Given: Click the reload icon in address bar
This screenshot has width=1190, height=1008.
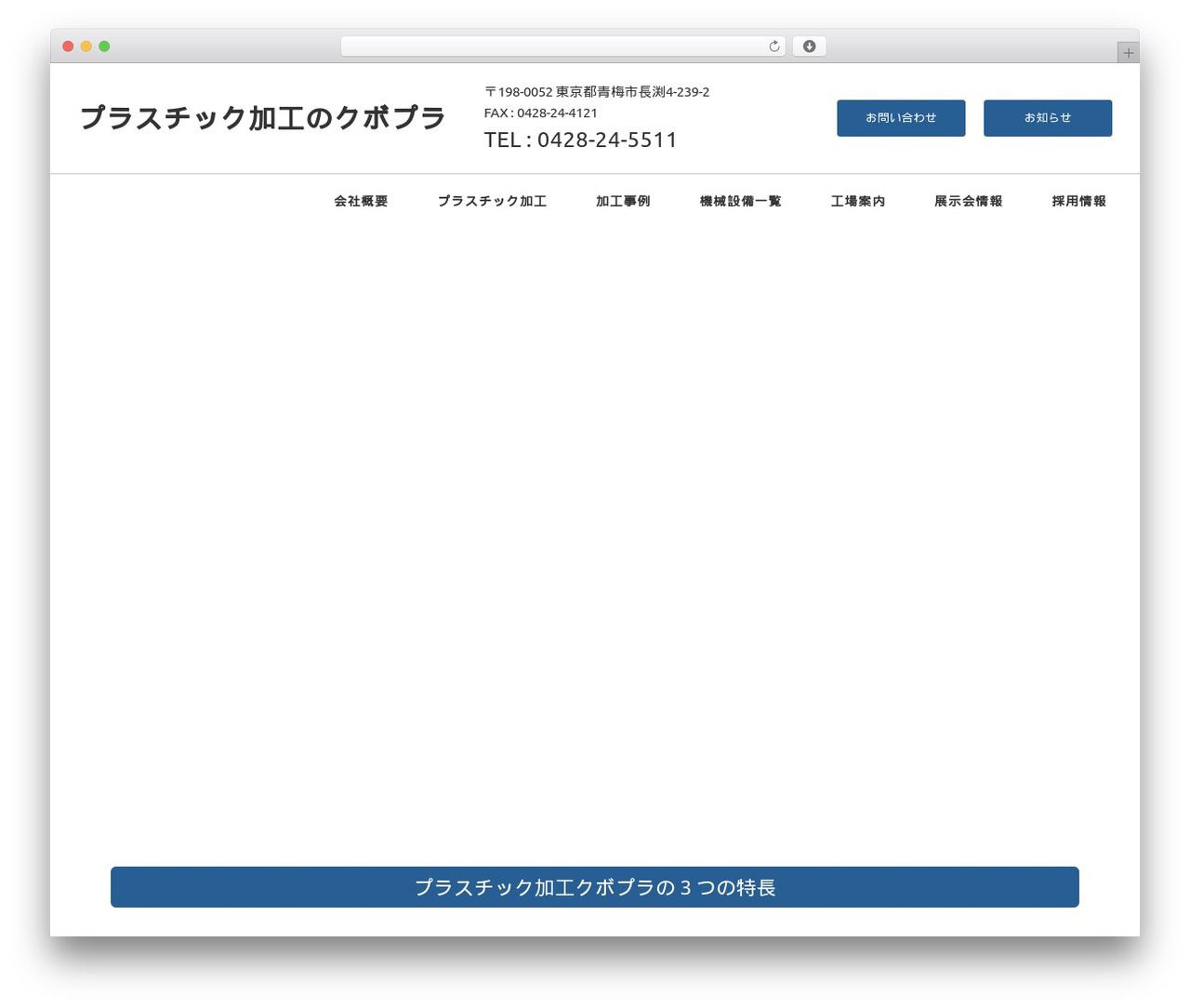Looking at the screenshot, I should tap(774, 46).
